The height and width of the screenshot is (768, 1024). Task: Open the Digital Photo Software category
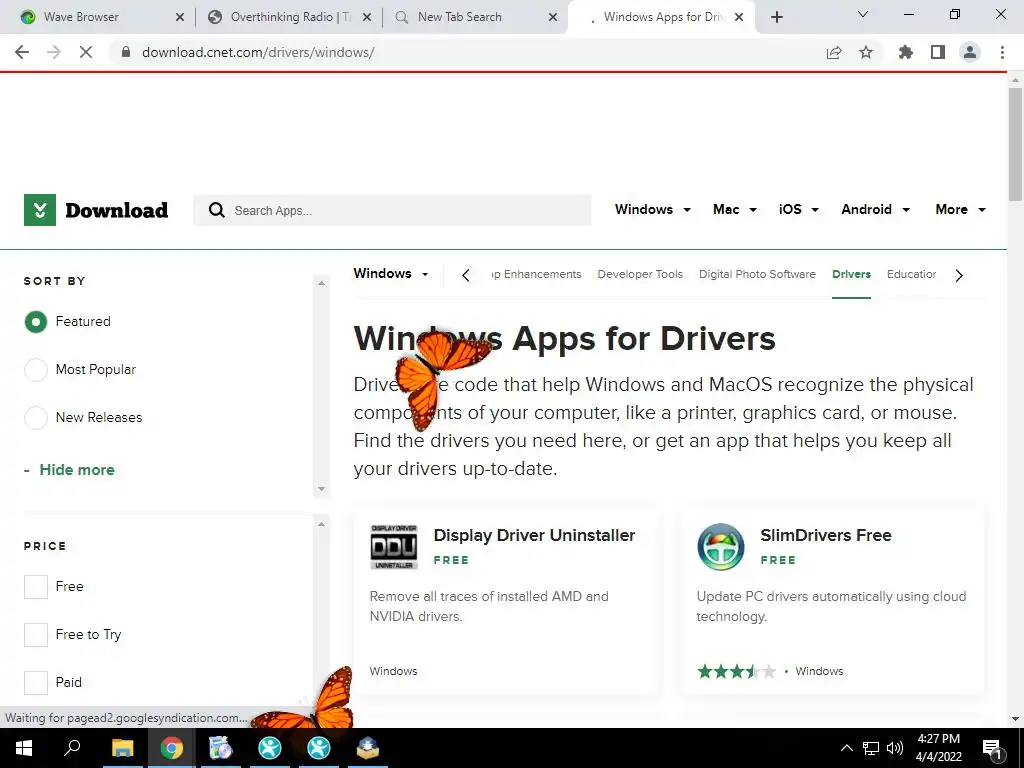[x=757, y=274]
